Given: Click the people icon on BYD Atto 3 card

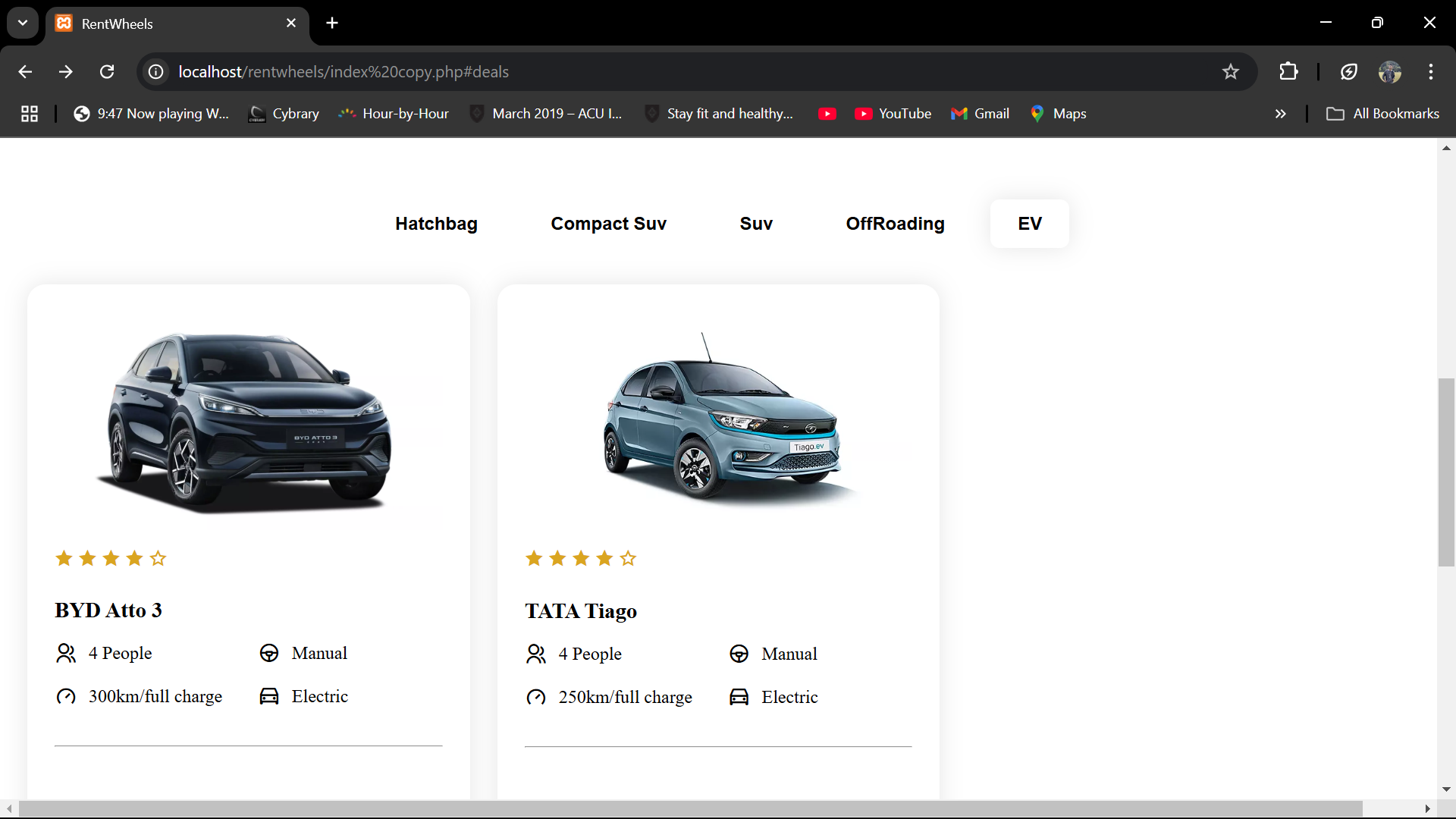Looking at the screenshot, I should coord(66,654).
